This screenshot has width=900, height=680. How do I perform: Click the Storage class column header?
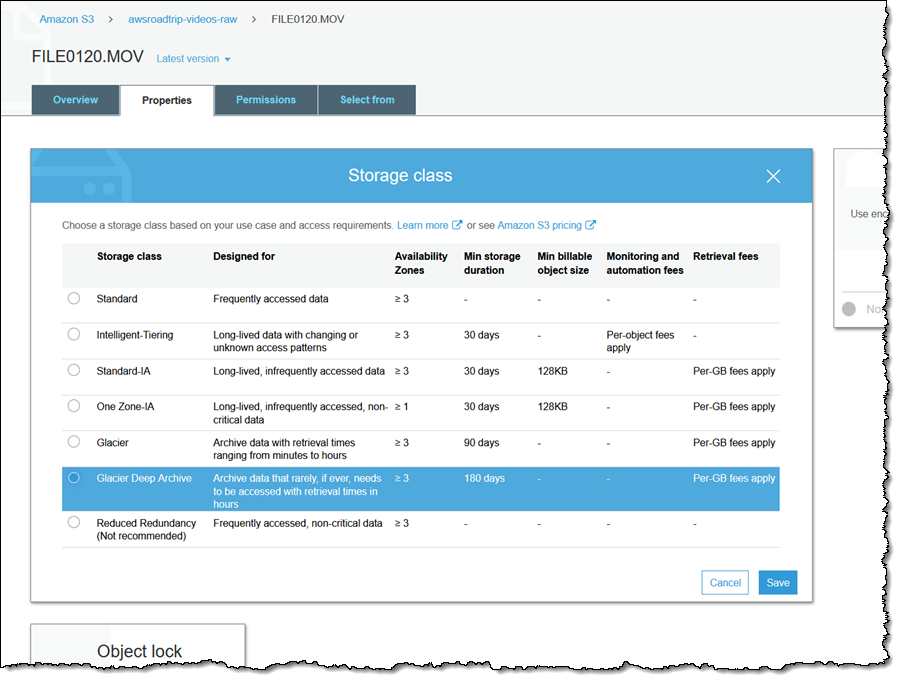click(129, 256)
